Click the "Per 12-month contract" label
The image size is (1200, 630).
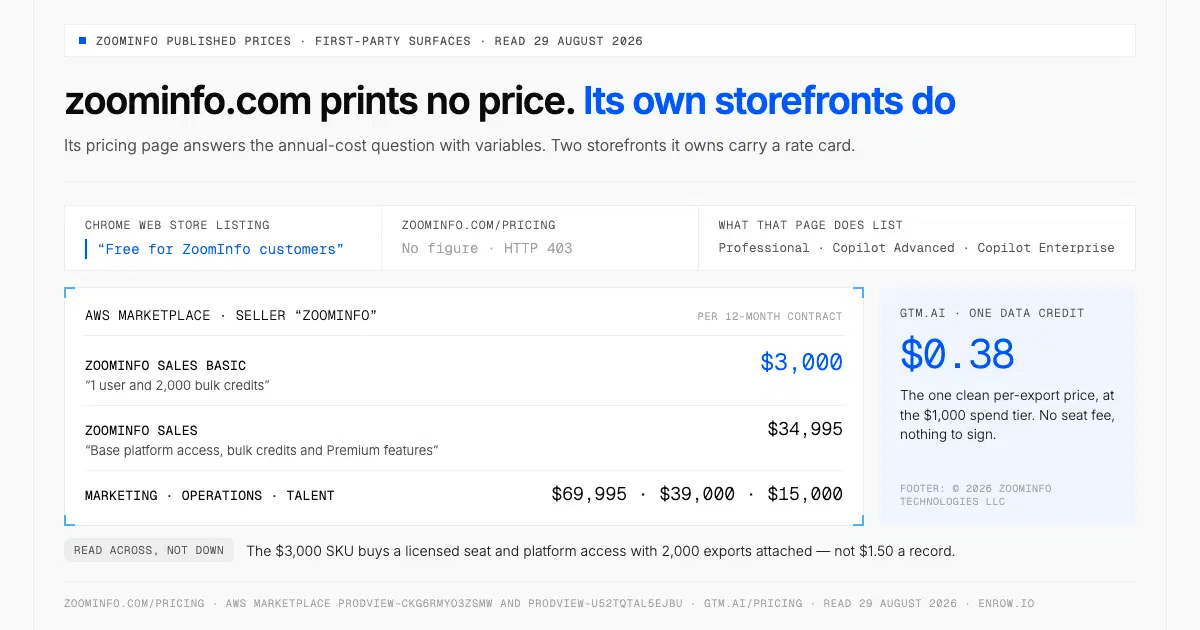pyautogui.click(x=770, y=316)
